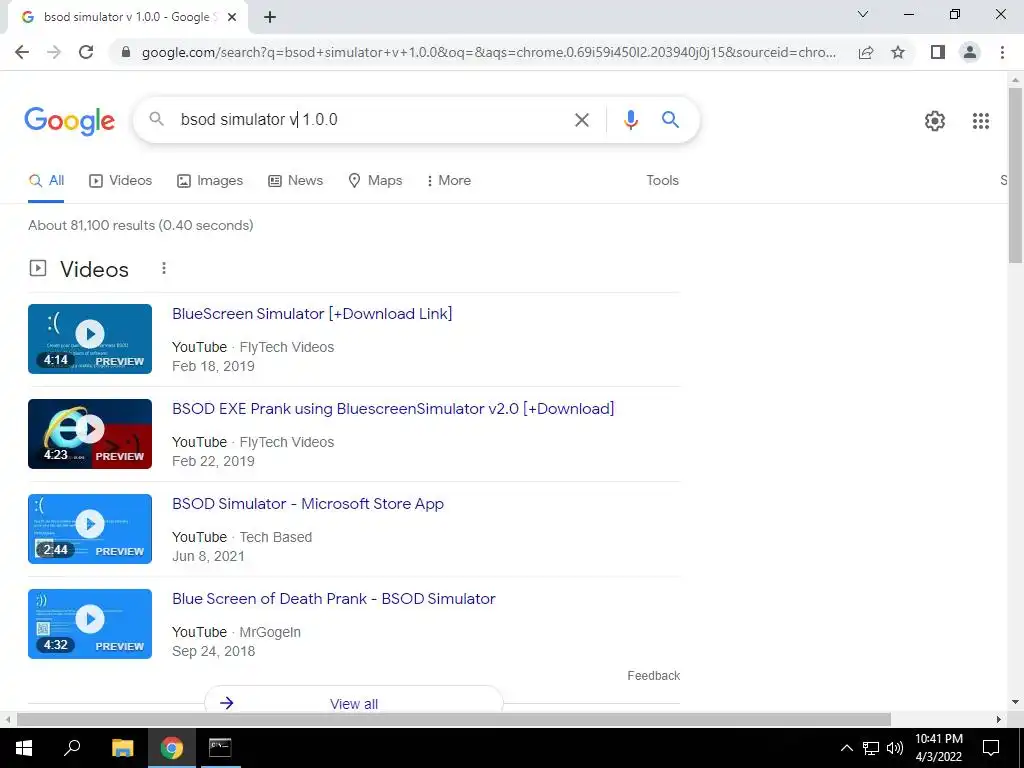Switch to News results tab
The image size is (1024, 768).
click(x=295, y=181)
